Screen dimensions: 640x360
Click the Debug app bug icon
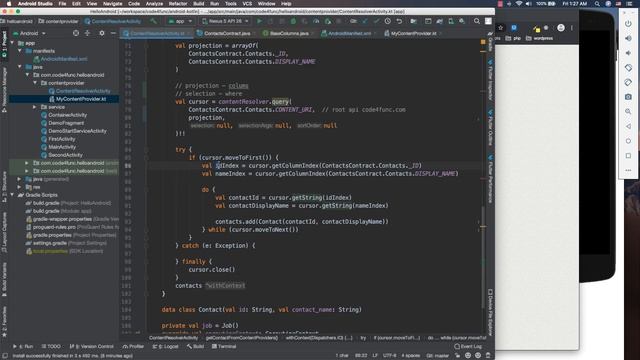pyautogui.click(x=293, y=21)
